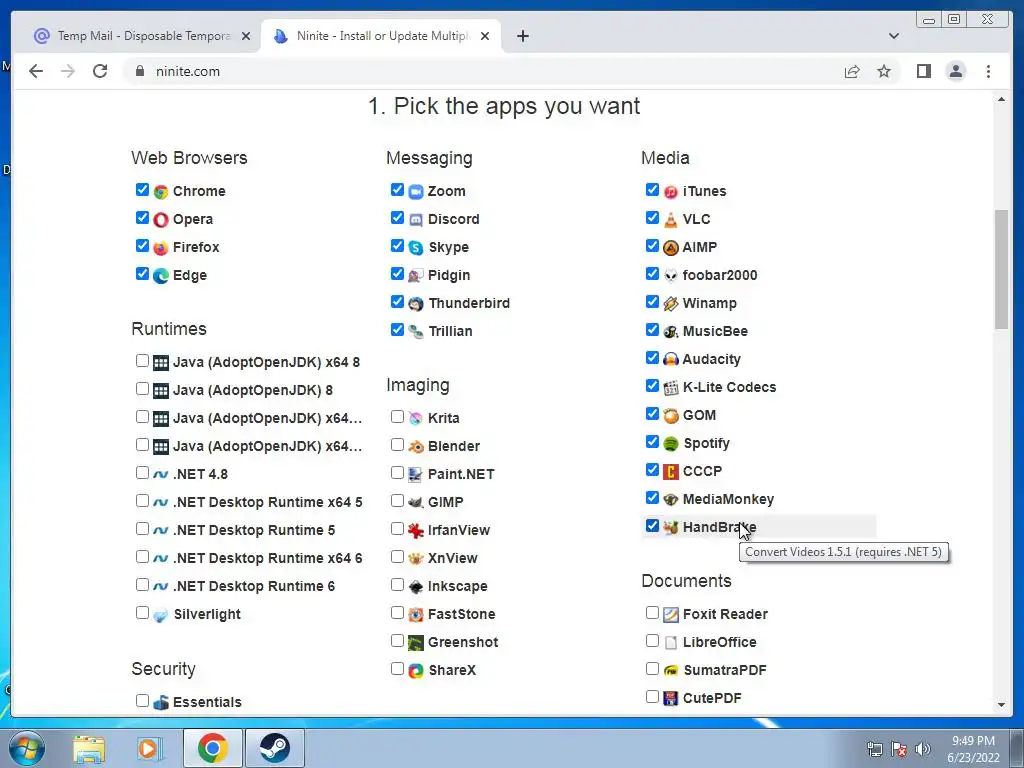Click the CCCP app icon
This screenshot has width=1024, height=768.
671,472
